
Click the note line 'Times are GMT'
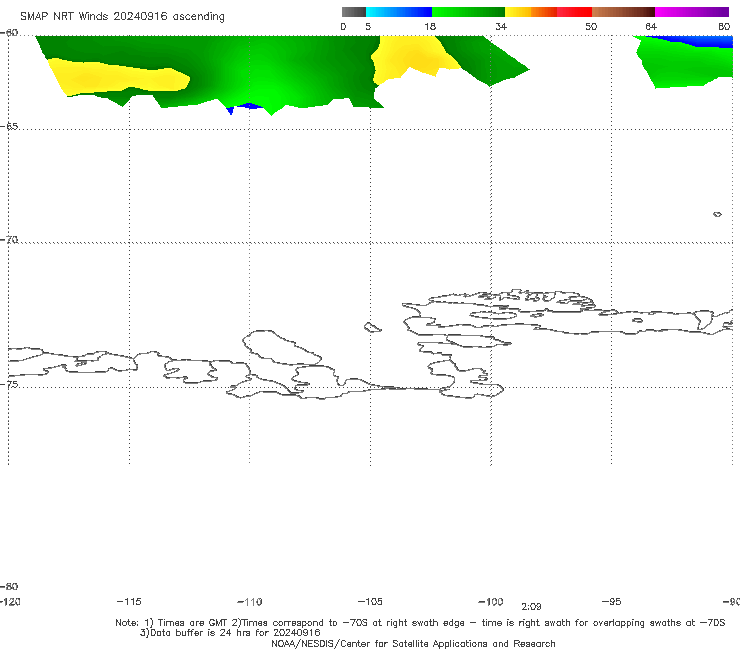click(x=193, y=623)
